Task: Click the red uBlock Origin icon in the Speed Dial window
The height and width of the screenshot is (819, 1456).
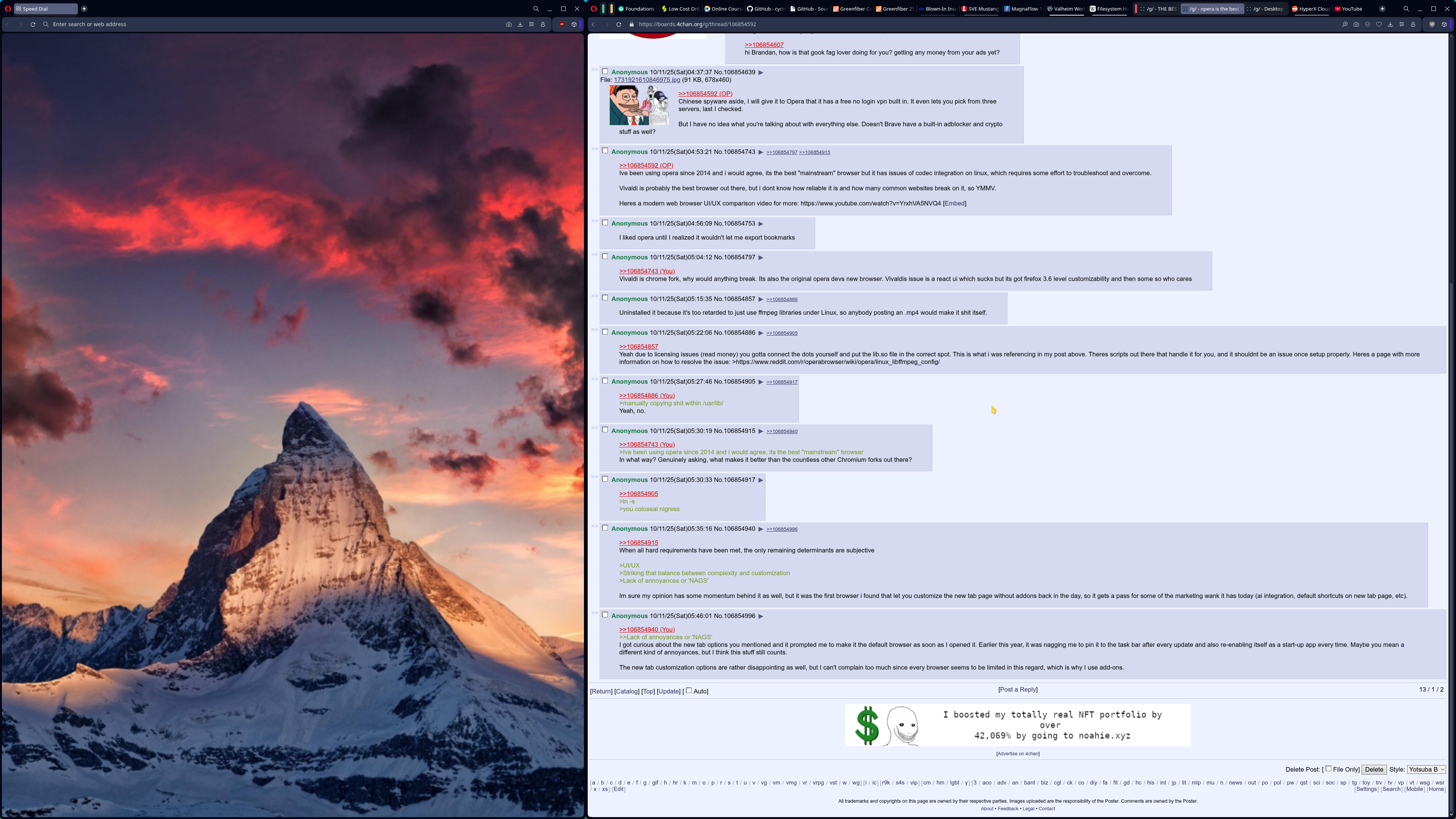Action: pyautogui.click(x=562, y=24)
